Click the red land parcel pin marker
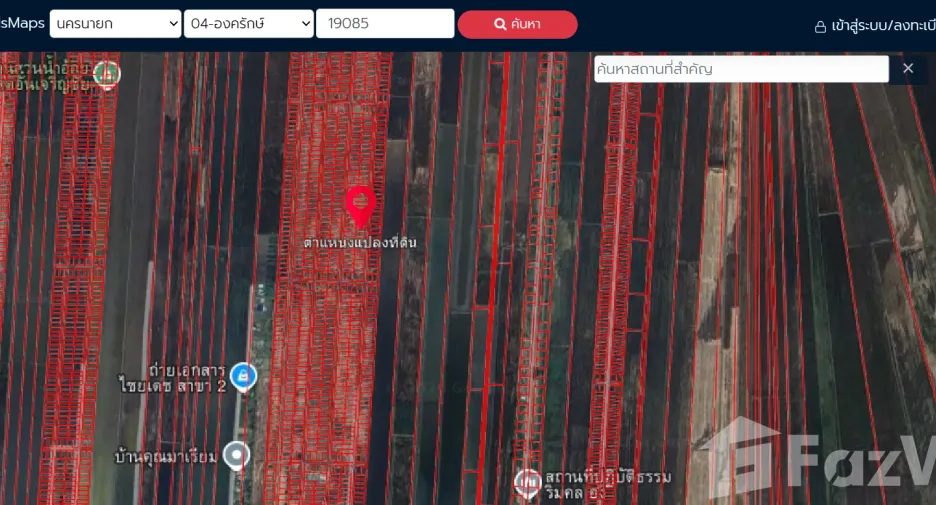The image size is (936, 505). click(x=361, y=207)
